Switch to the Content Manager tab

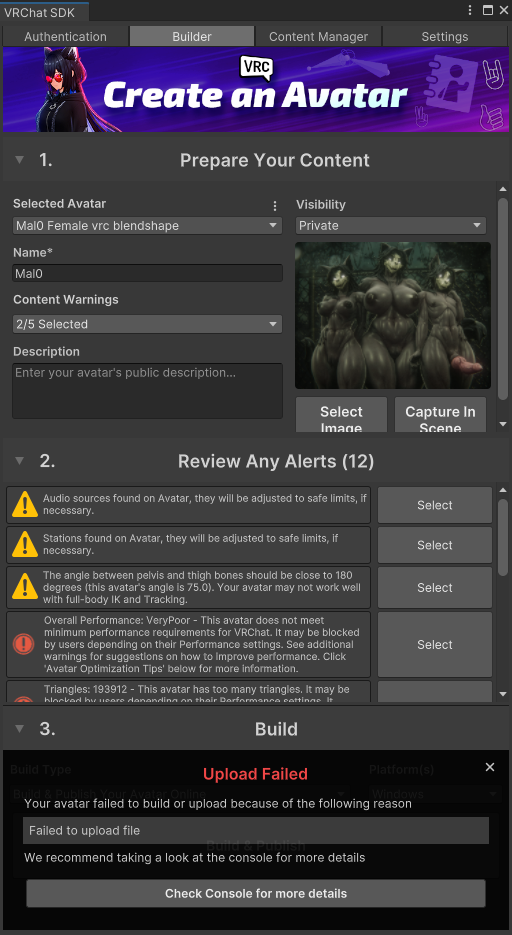click(x=318, y=36)
